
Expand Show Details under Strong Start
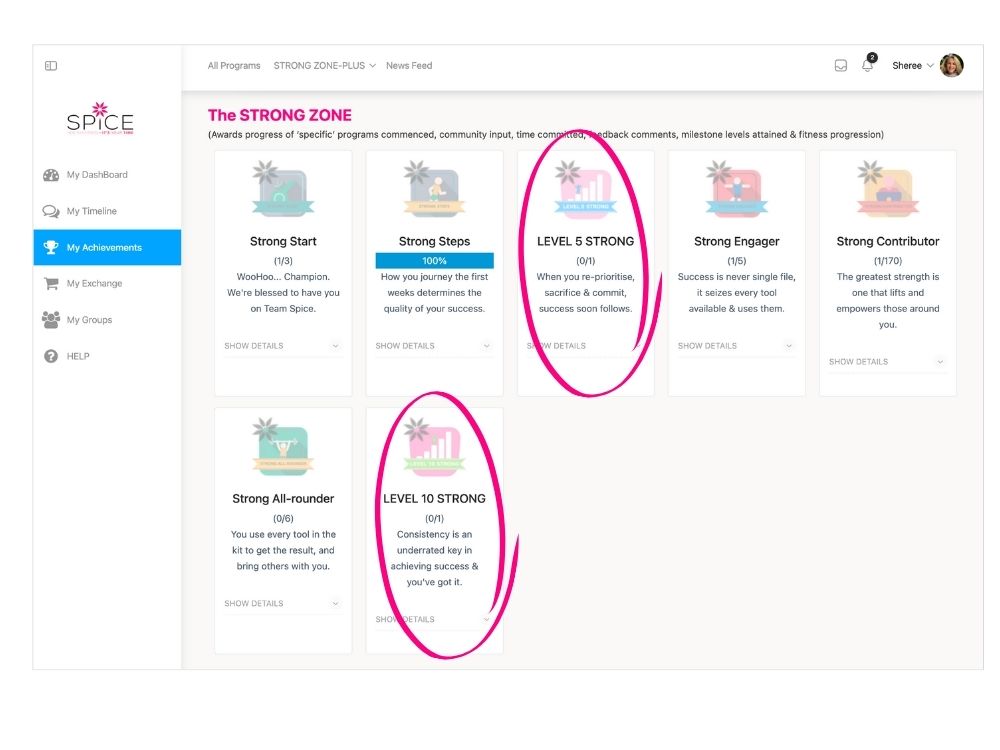coord(283,346)
